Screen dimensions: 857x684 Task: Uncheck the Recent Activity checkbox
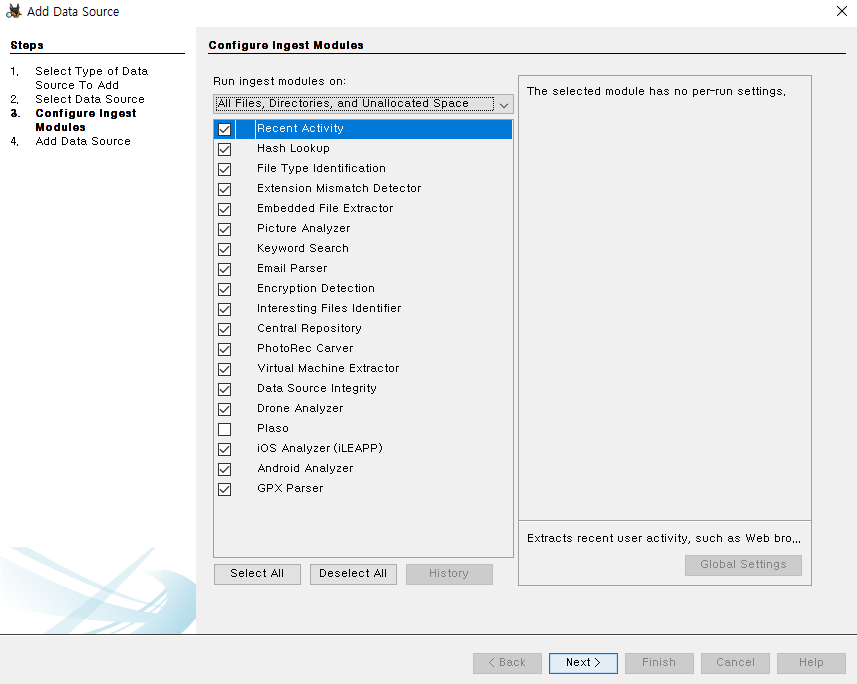pyautogui.click(x=225, y=130)
